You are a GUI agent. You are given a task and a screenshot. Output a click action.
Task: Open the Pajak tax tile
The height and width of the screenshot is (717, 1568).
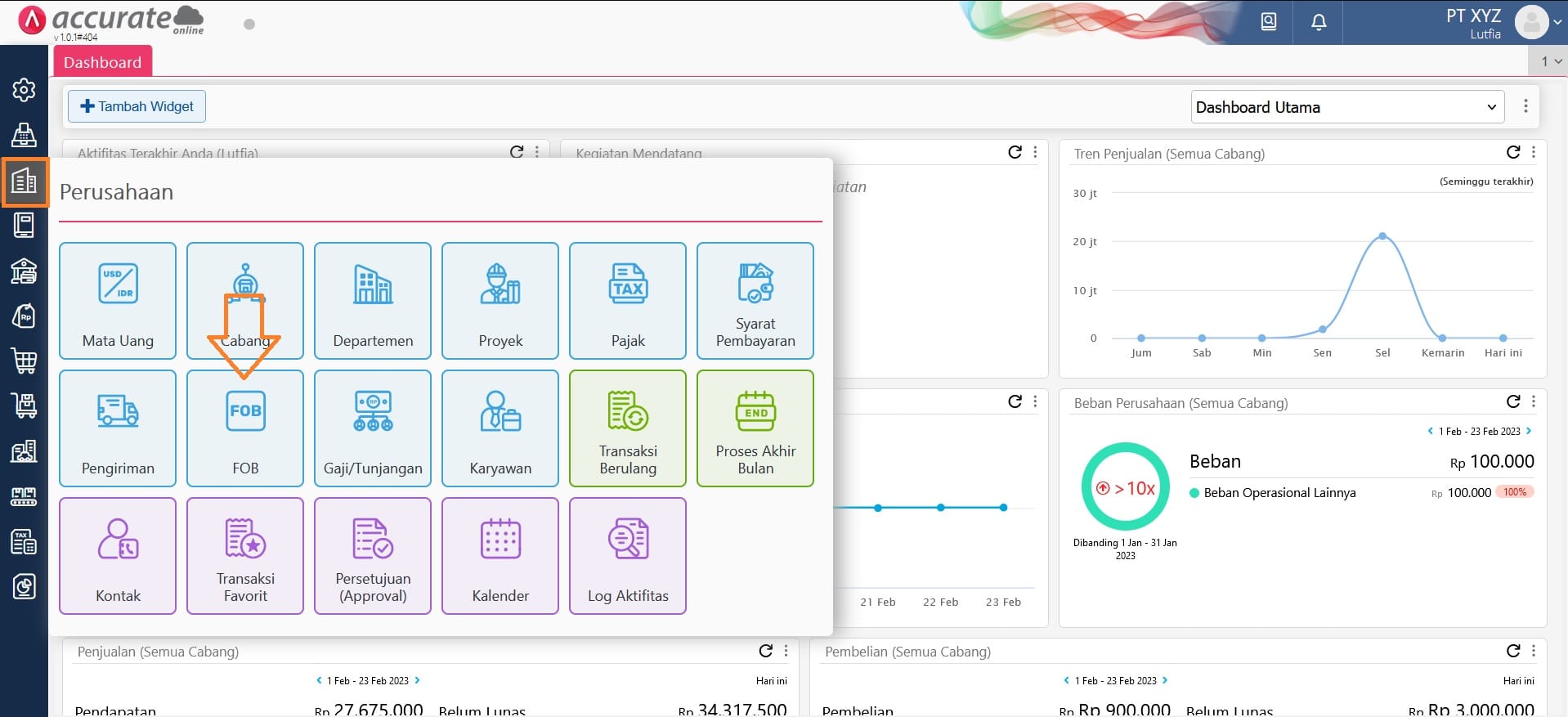[x=628, y=301]
